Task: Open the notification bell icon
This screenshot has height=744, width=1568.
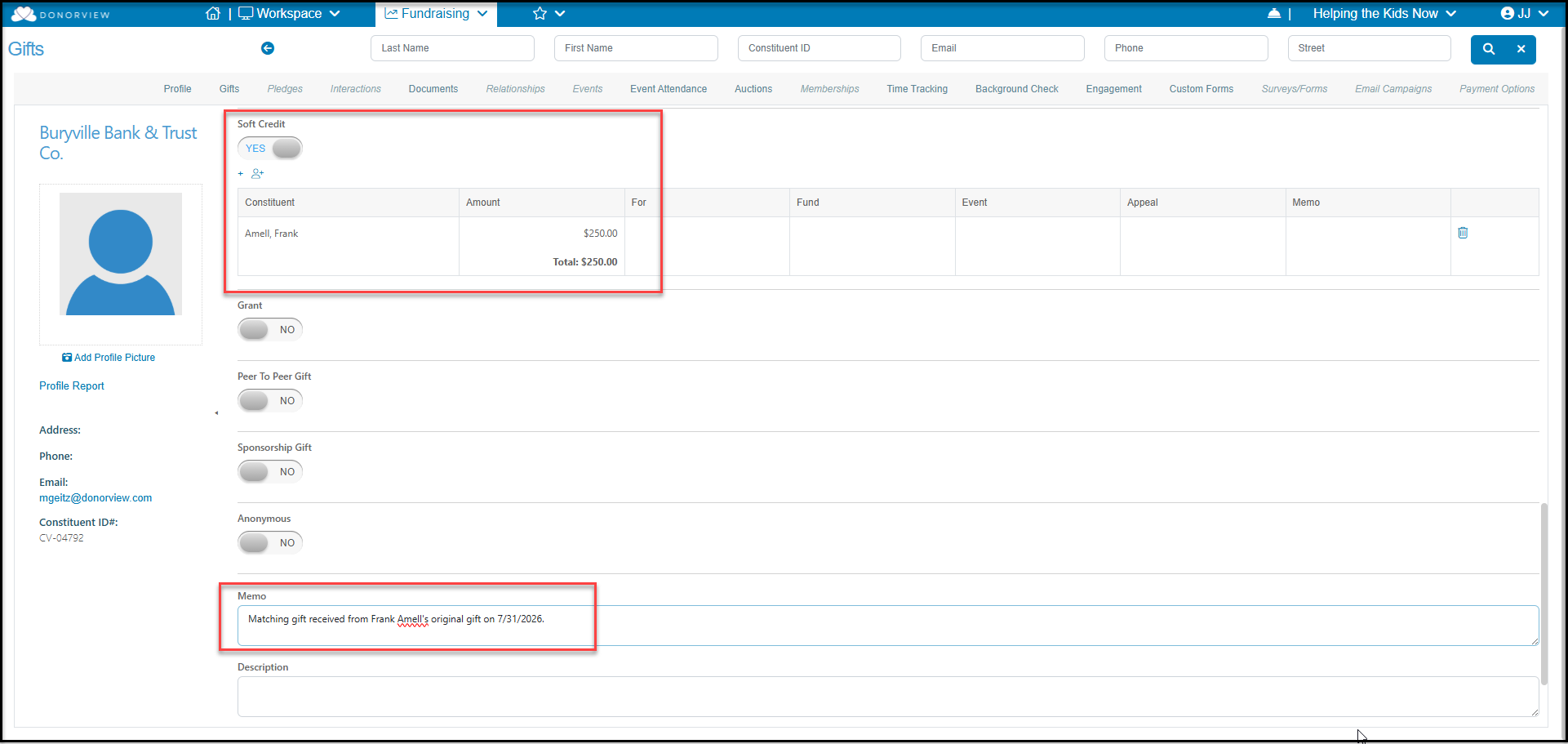Action: [1274, 14]
